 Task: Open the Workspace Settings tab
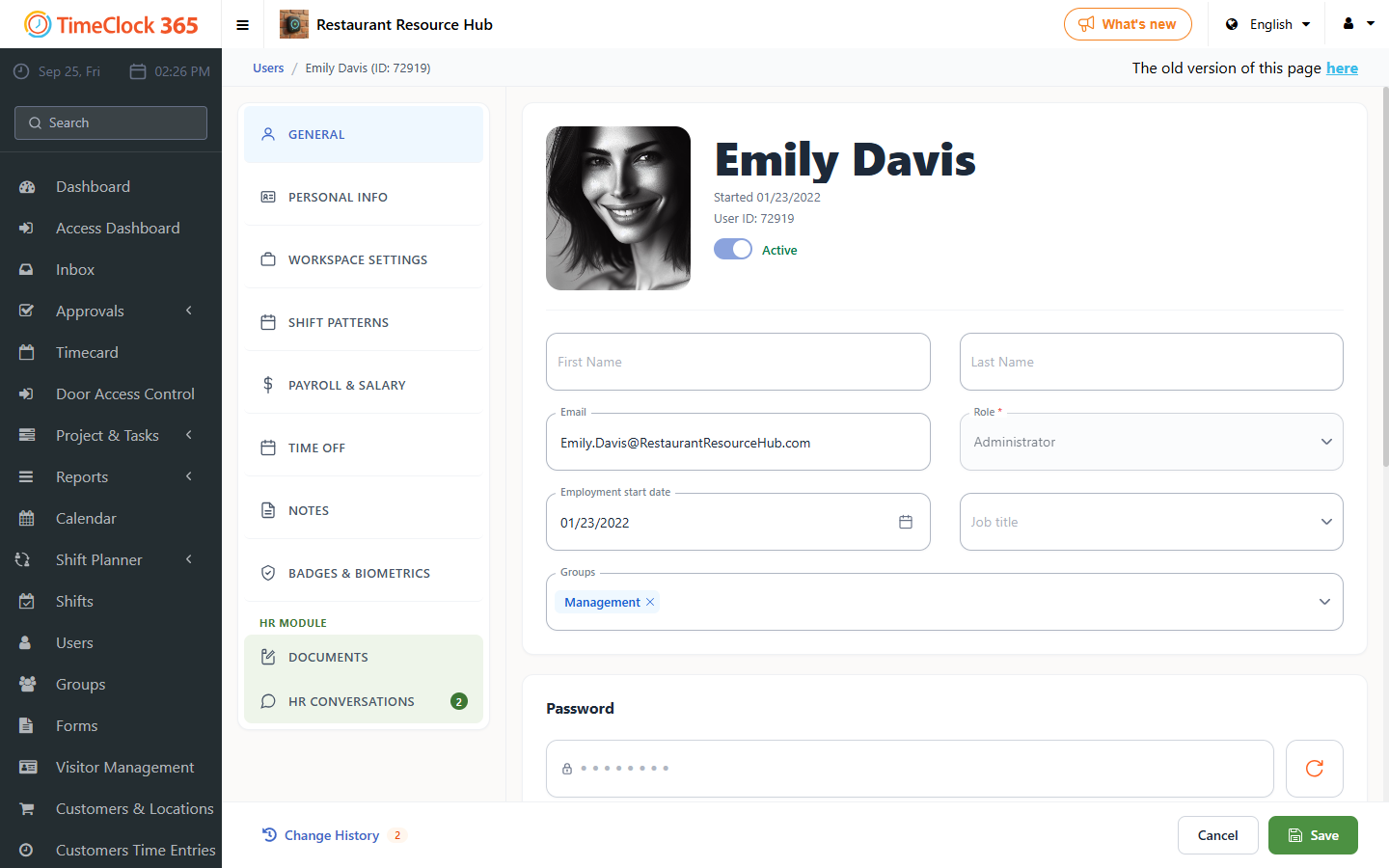pyautogui.click(x=364, y=259)
